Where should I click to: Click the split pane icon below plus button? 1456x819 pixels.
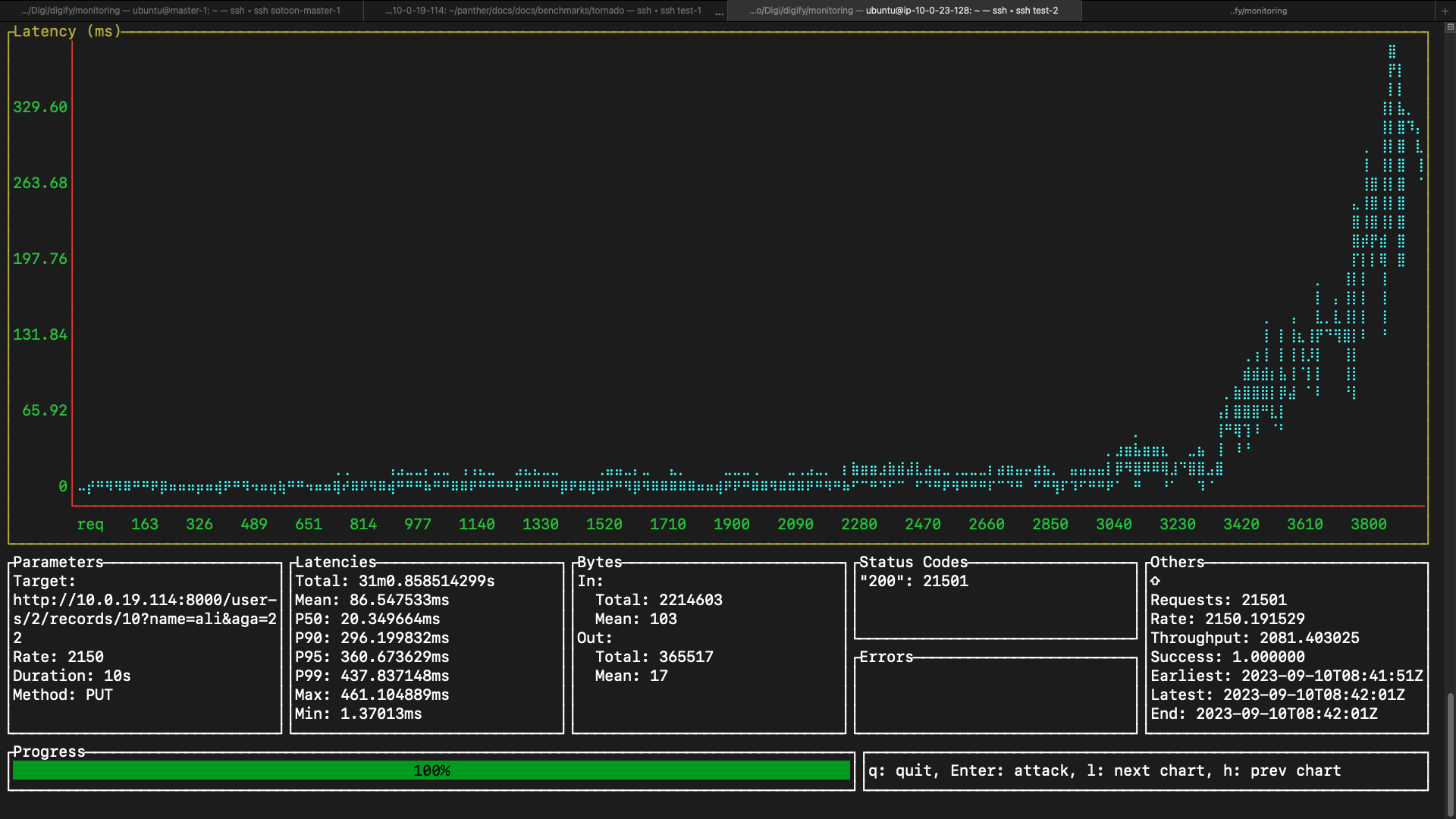(x=1449, y=27)
